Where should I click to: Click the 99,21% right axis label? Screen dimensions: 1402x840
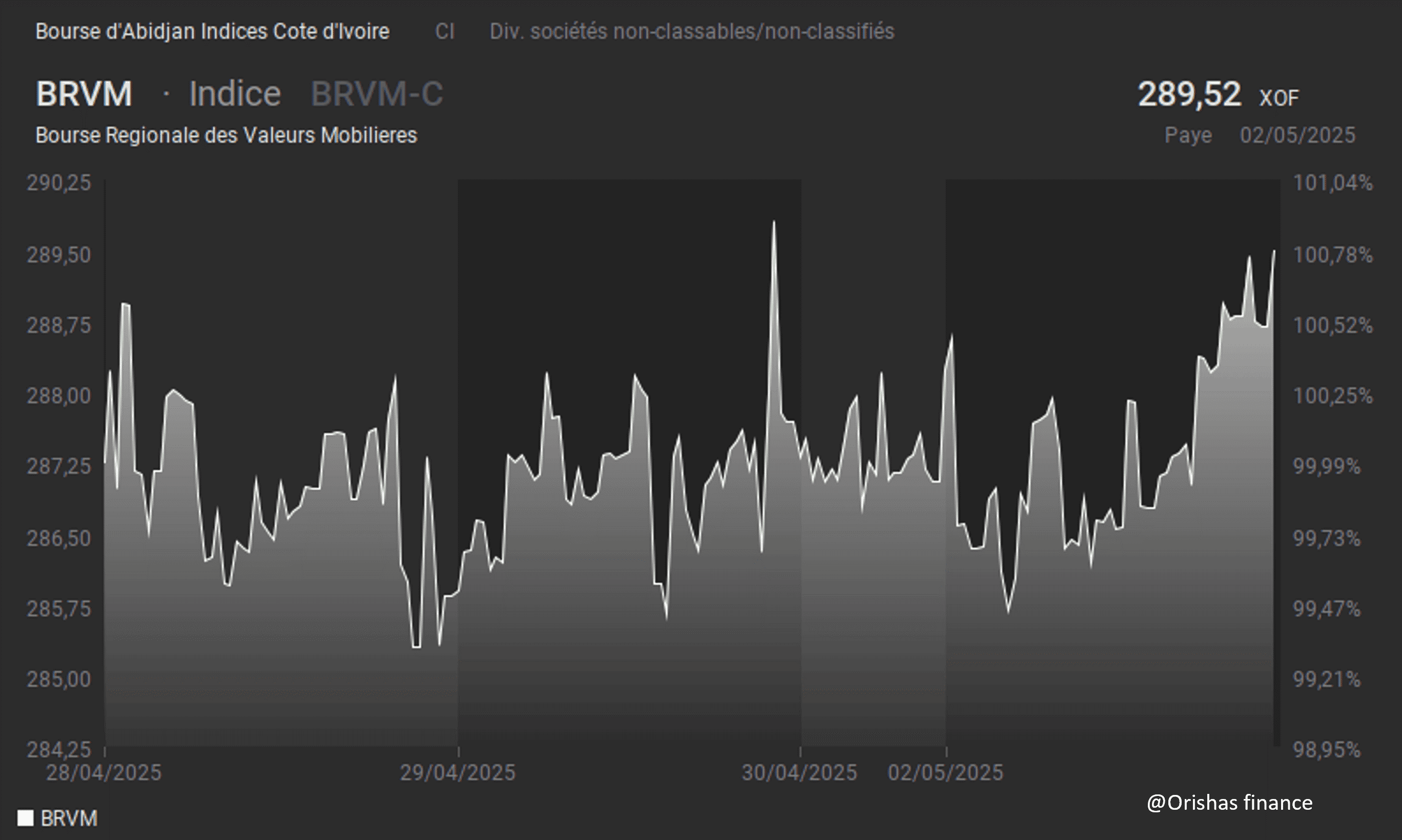[x=1327, y=679]
